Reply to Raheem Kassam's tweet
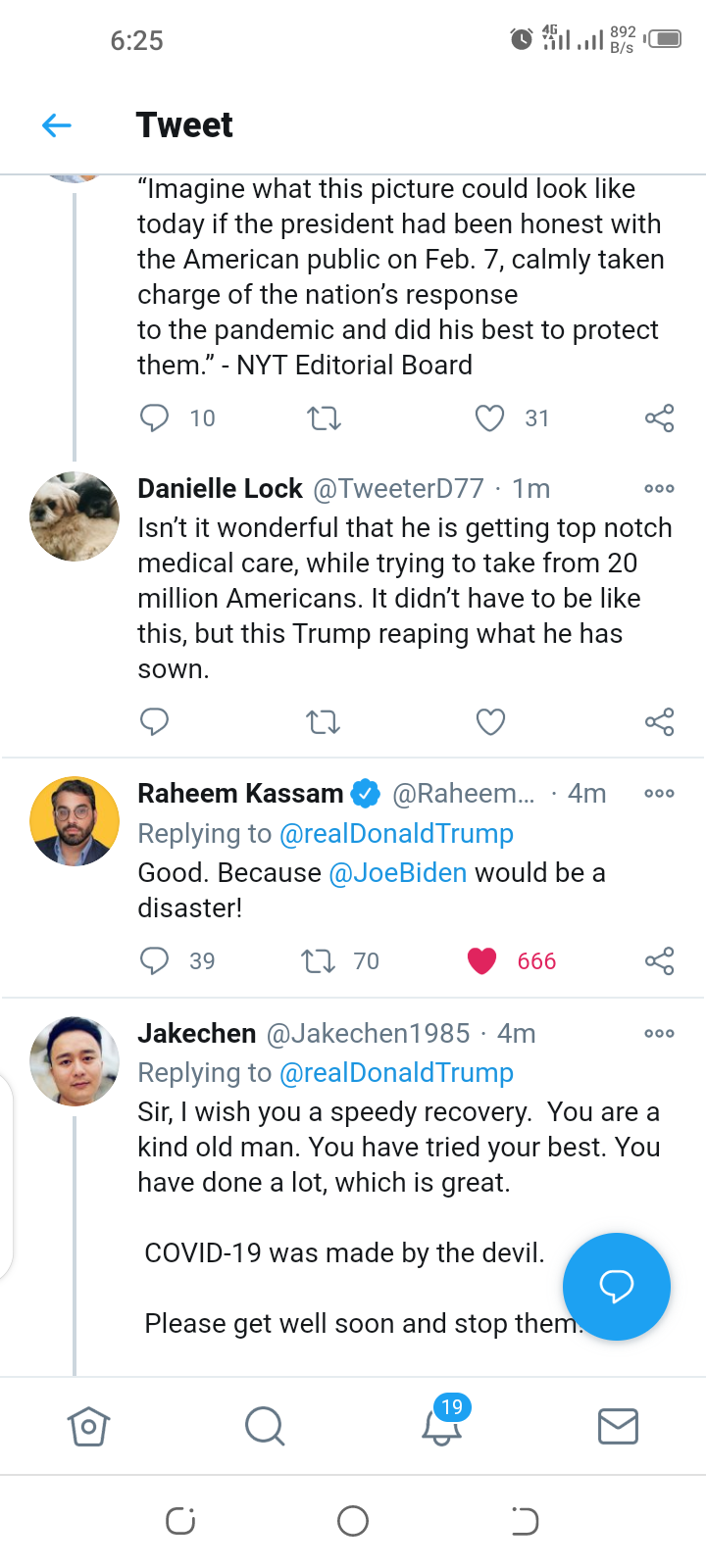 click(x=154, y=960)
